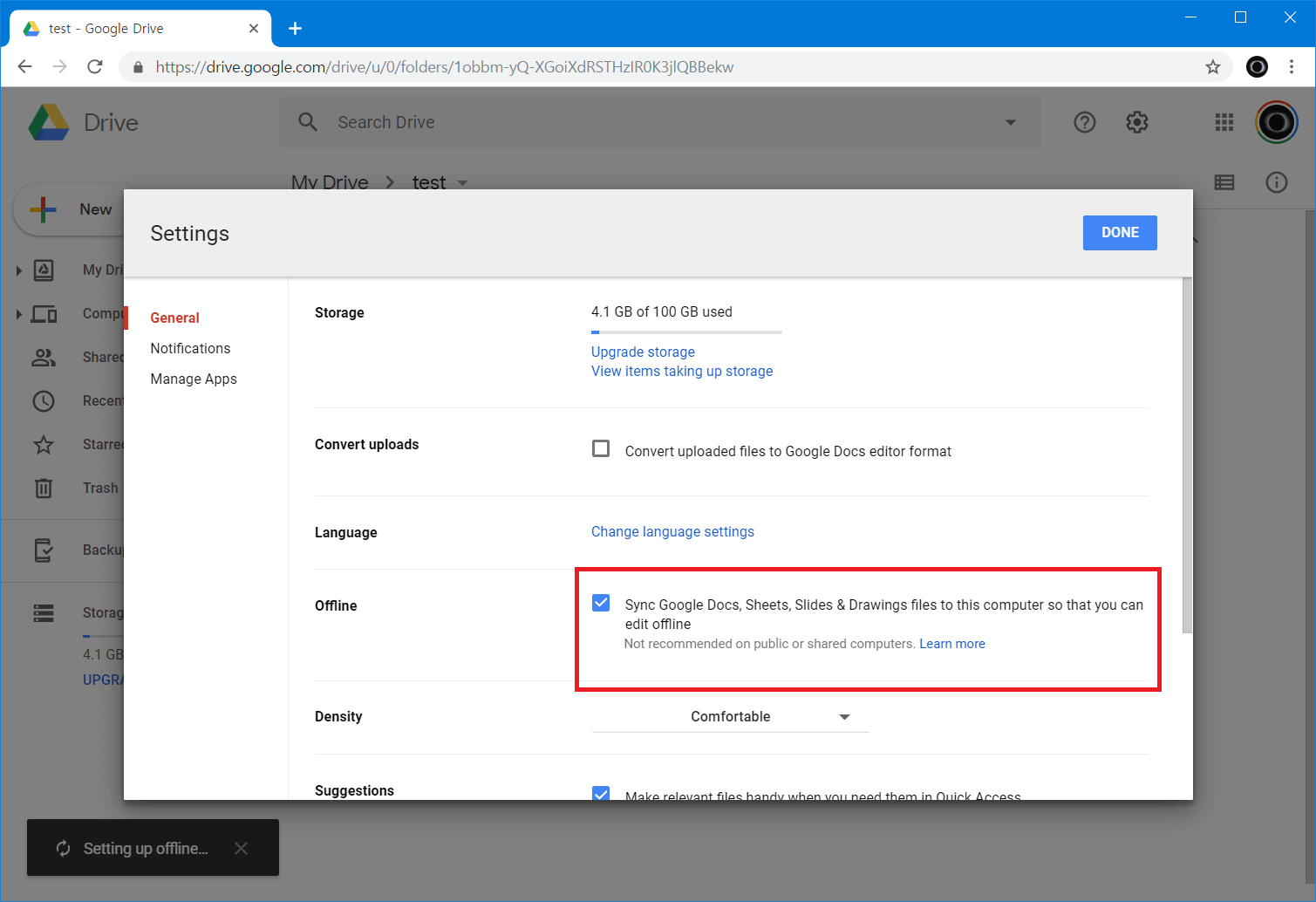This screenshot has height=902, width=1316.
Task: Click the storage usage progress bar
Action: pyautogui.click(x=686, y=332)
